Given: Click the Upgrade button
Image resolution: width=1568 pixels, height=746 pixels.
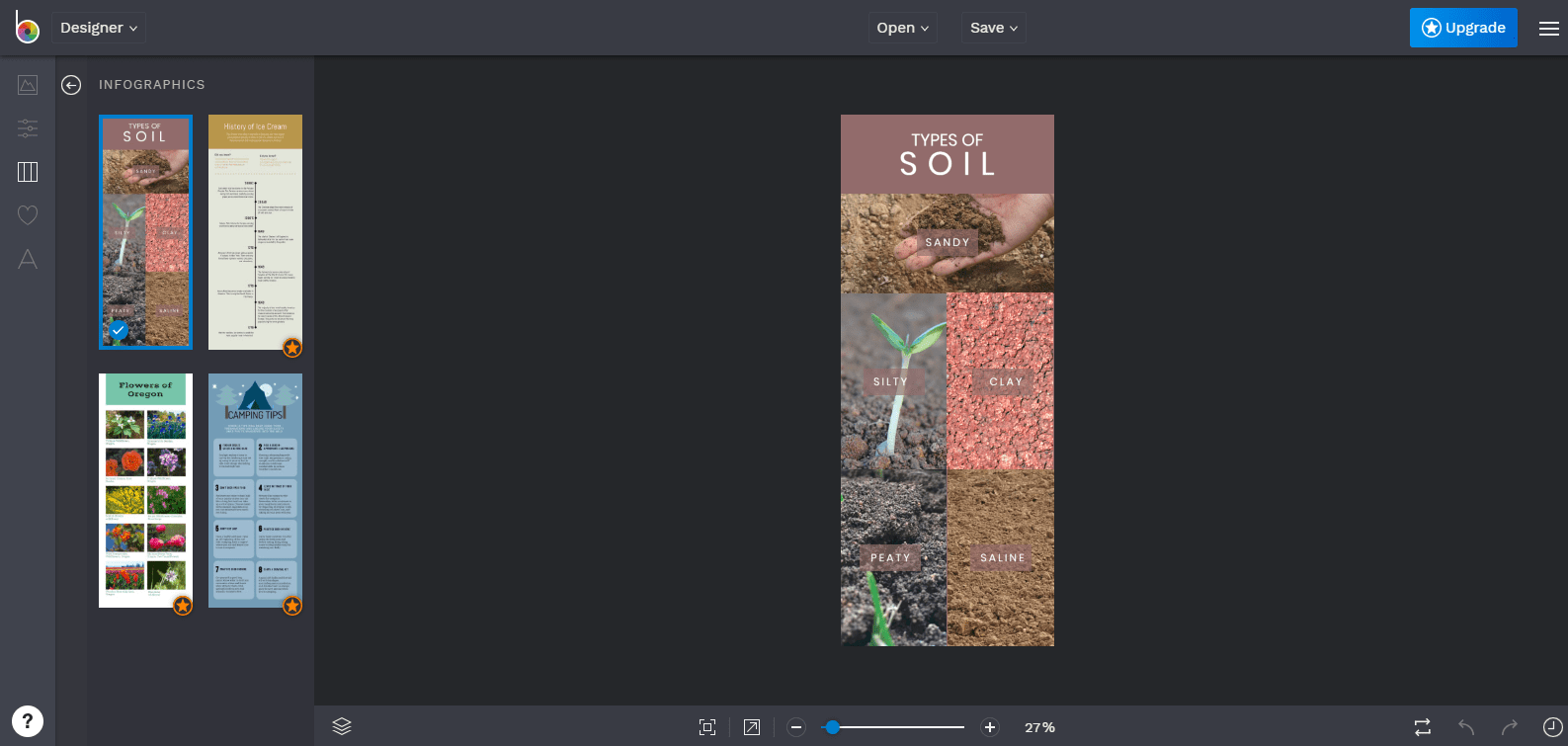Looking at the screenshot, I should click(x=1463, y=28).
